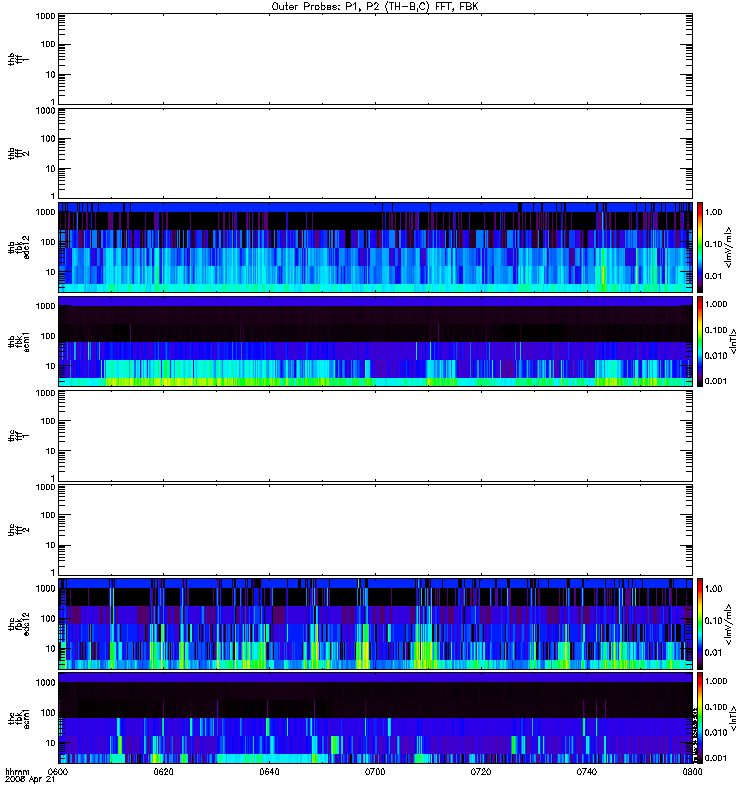Click the 100 tick label of thb fbk scm1

pos(48,336)
